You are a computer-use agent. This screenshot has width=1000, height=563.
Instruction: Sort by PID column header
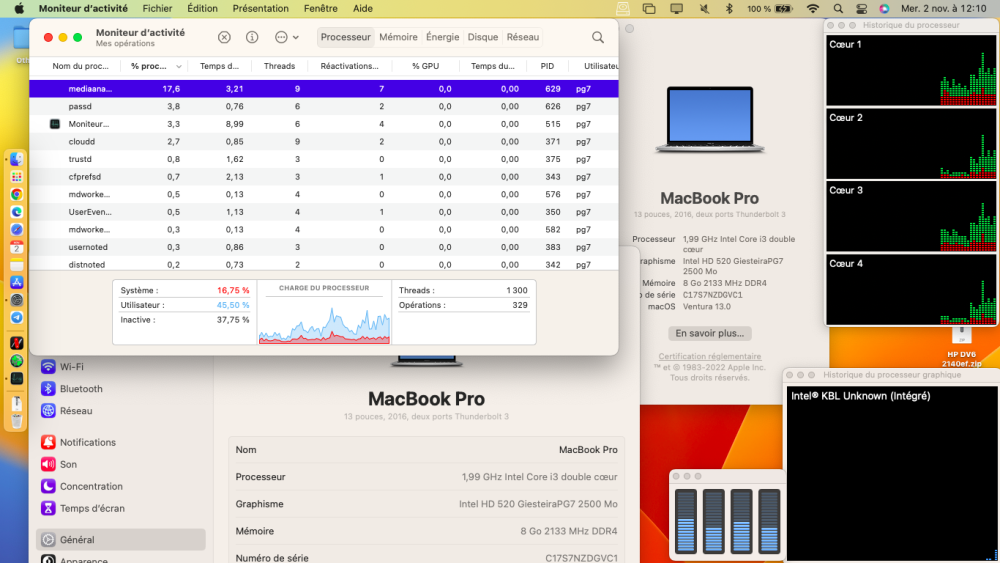point(547,66)
